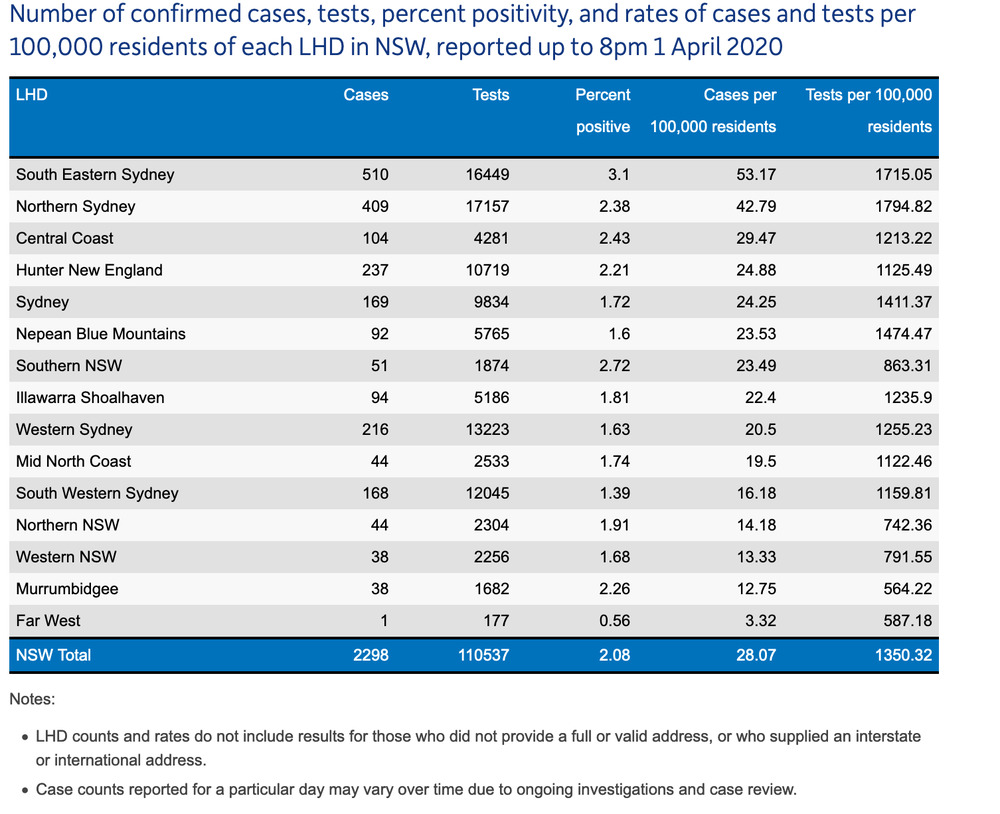Select the NSW Total cases value 2298
This screenshot has width=1000, height=814.
[x=370, y=655]
